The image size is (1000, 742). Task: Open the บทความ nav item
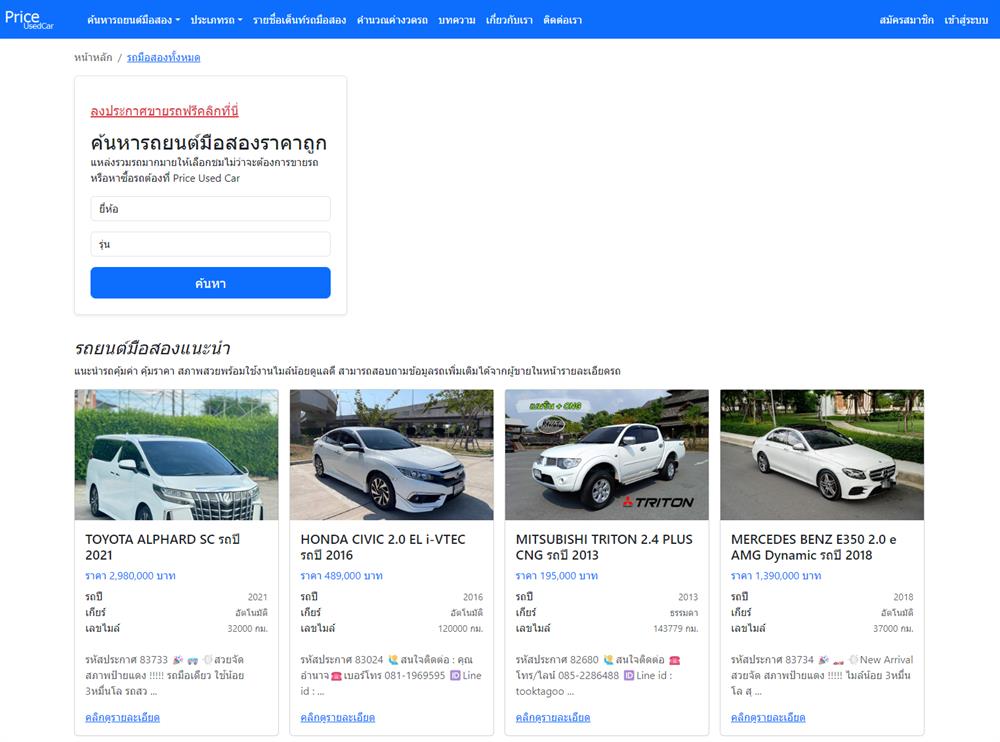pyautogui.click(x=456, y=20)
